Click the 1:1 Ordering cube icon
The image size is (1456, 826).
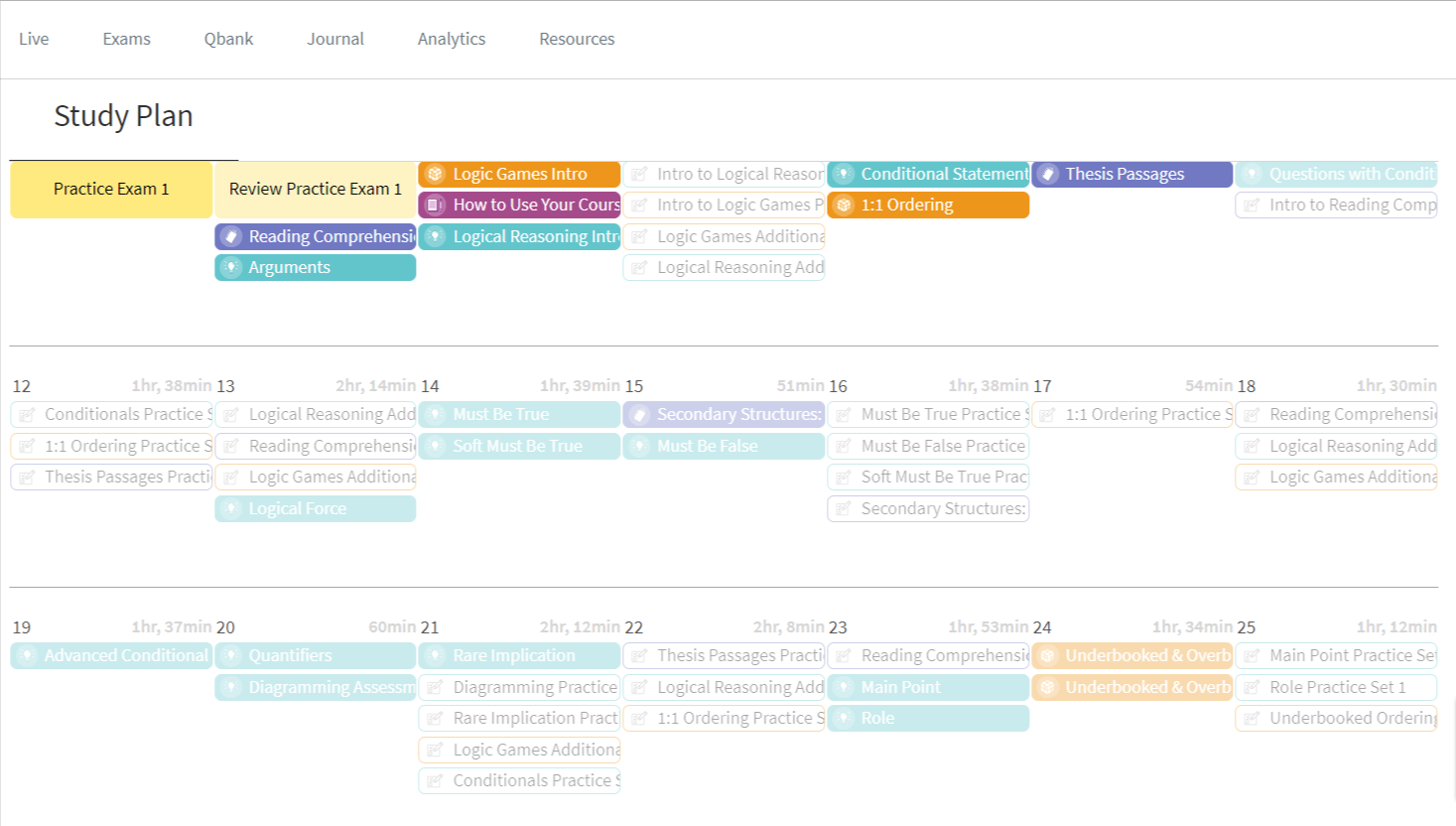[843, 206]
